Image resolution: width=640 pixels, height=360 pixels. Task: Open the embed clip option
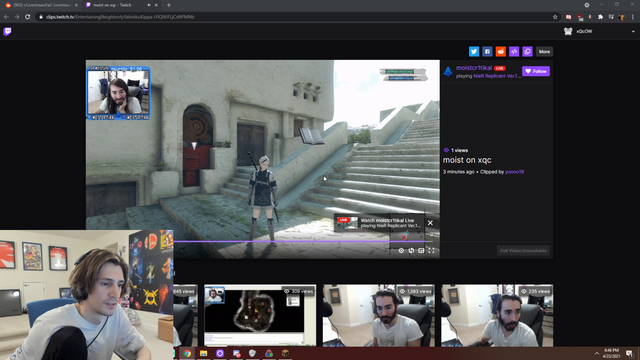click(x=514, y=51)
